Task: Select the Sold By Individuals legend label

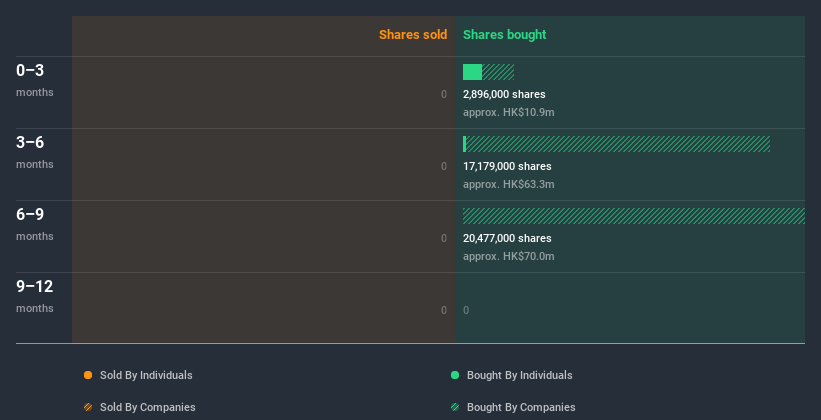Action: pos(146,375)
